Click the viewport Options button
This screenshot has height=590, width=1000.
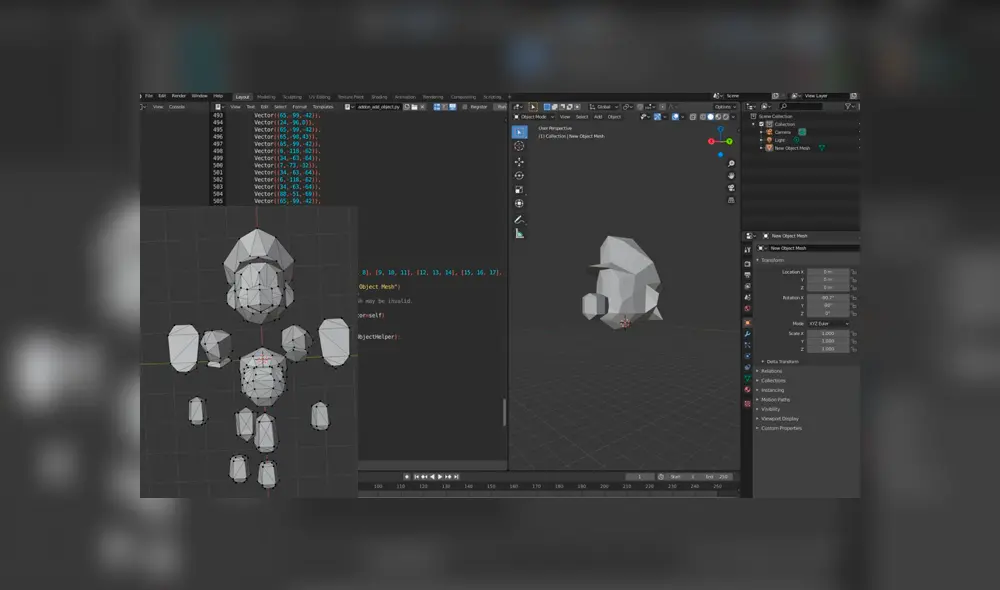tap(725, 107)
